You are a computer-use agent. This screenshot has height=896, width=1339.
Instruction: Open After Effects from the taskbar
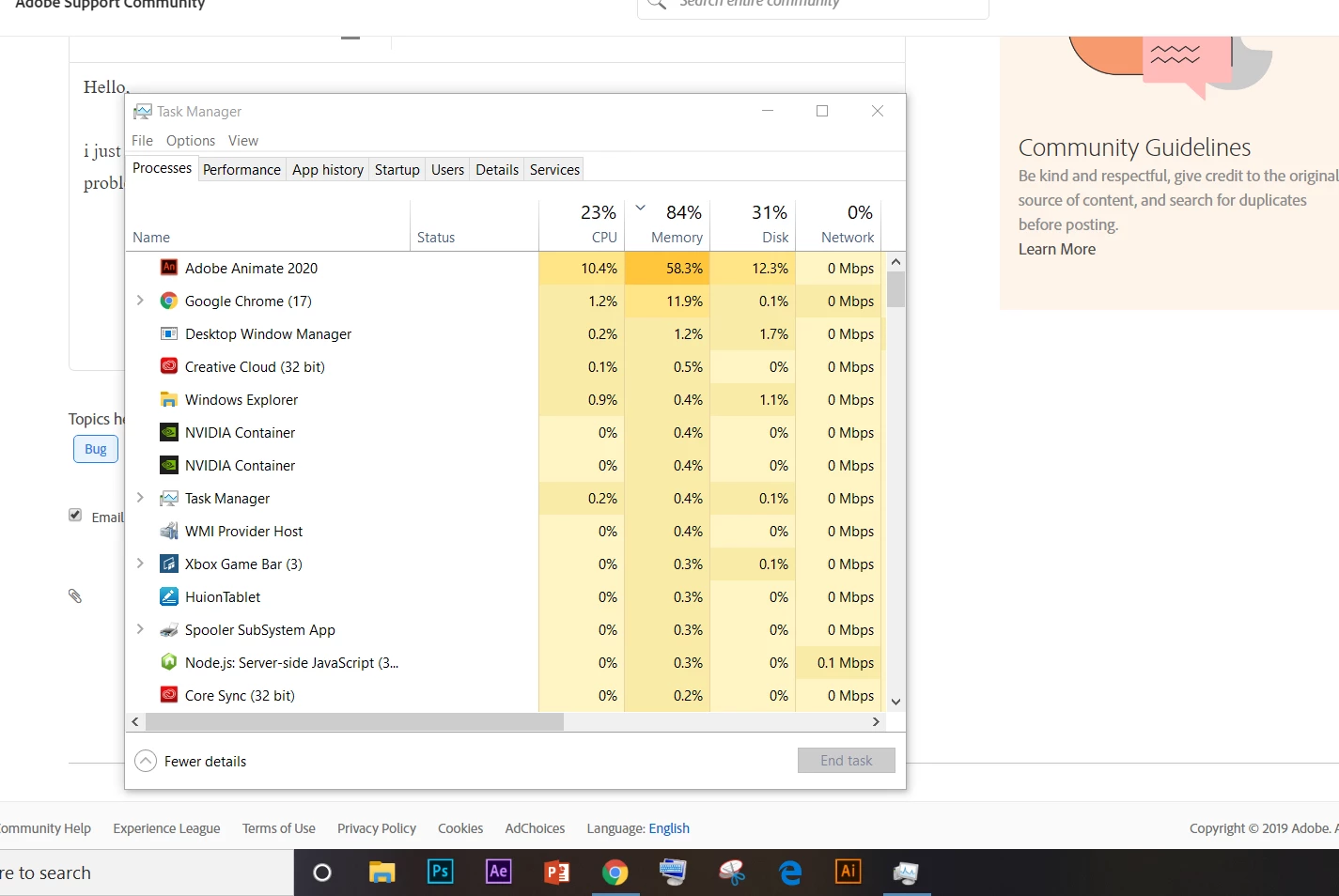(x=498, y=872)
